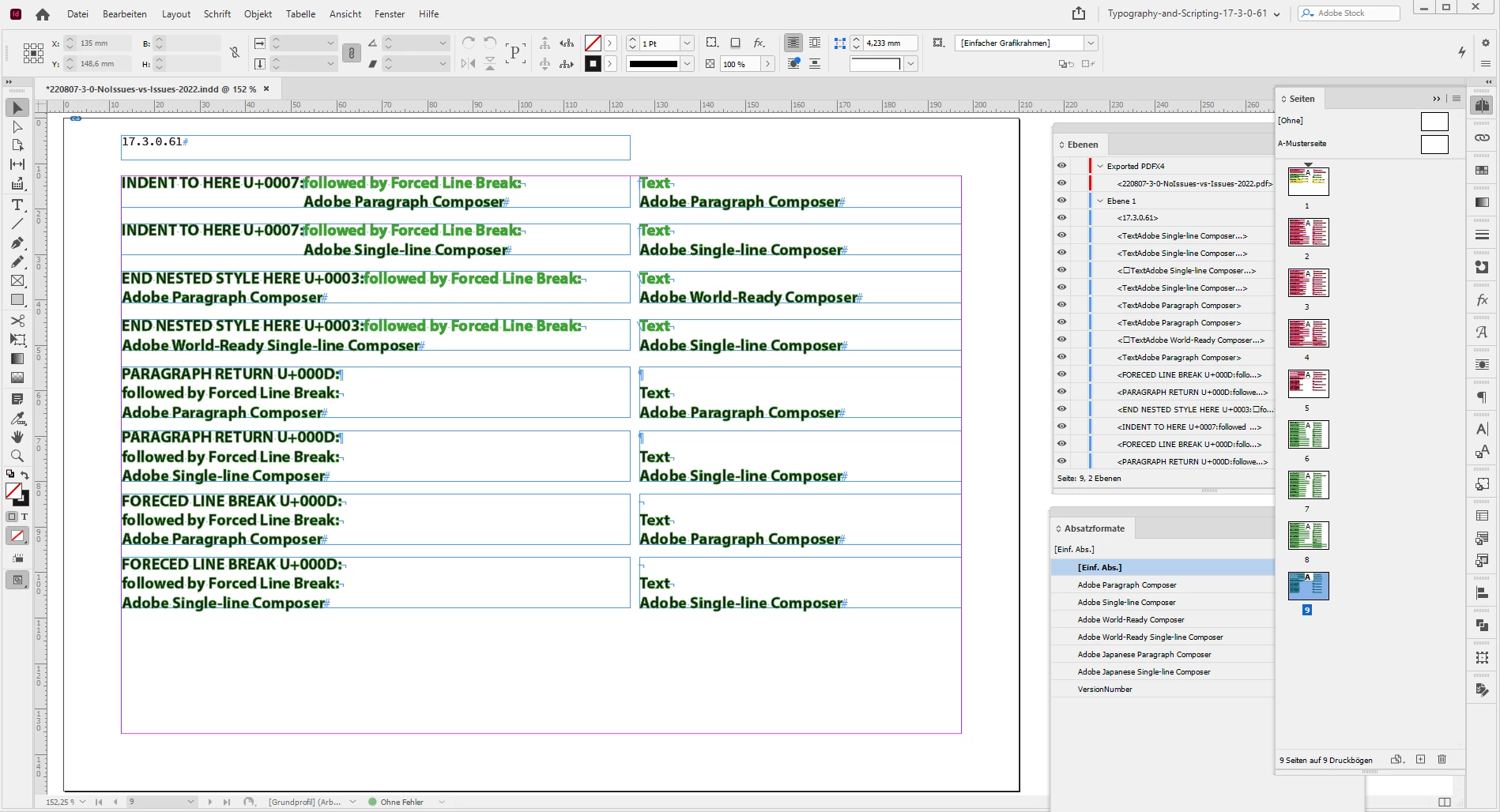Image resolution: width=1500 pixels, height=812 pixels.
Task: Select the Rectangle Frame tool
Action: point(17,280)
